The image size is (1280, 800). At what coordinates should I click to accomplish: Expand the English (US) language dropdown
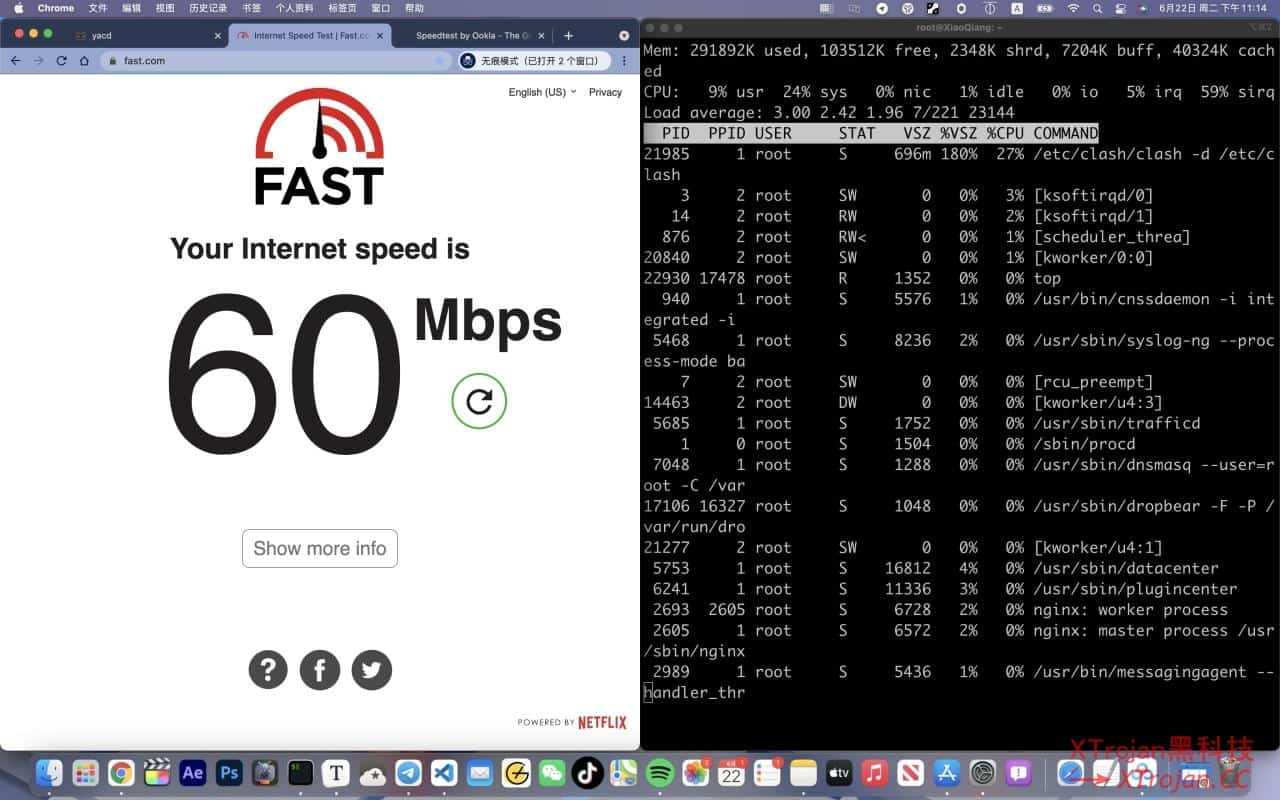[x=542, y=92]
